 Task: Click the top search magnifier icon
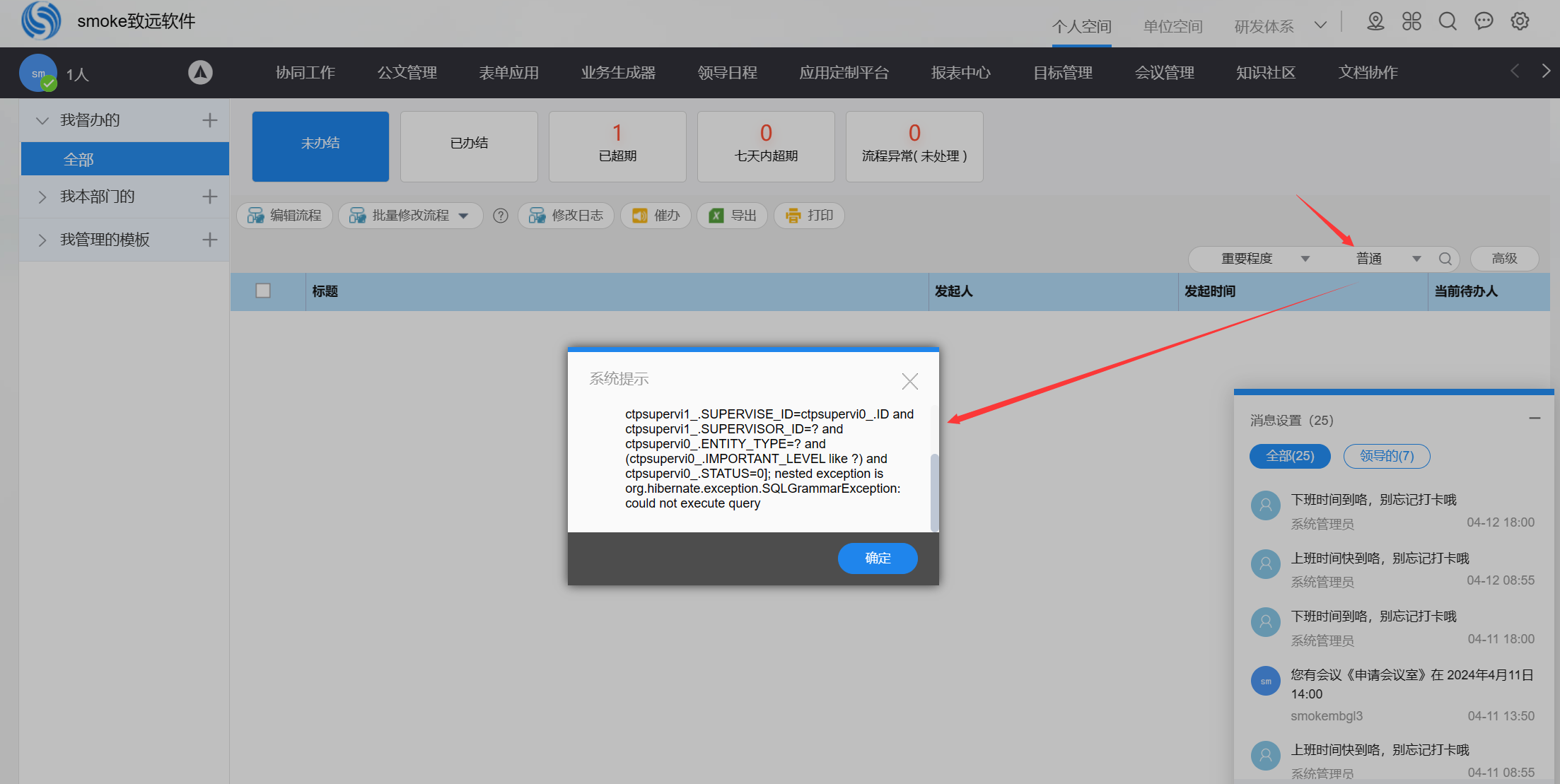[x=1448, y=21]
